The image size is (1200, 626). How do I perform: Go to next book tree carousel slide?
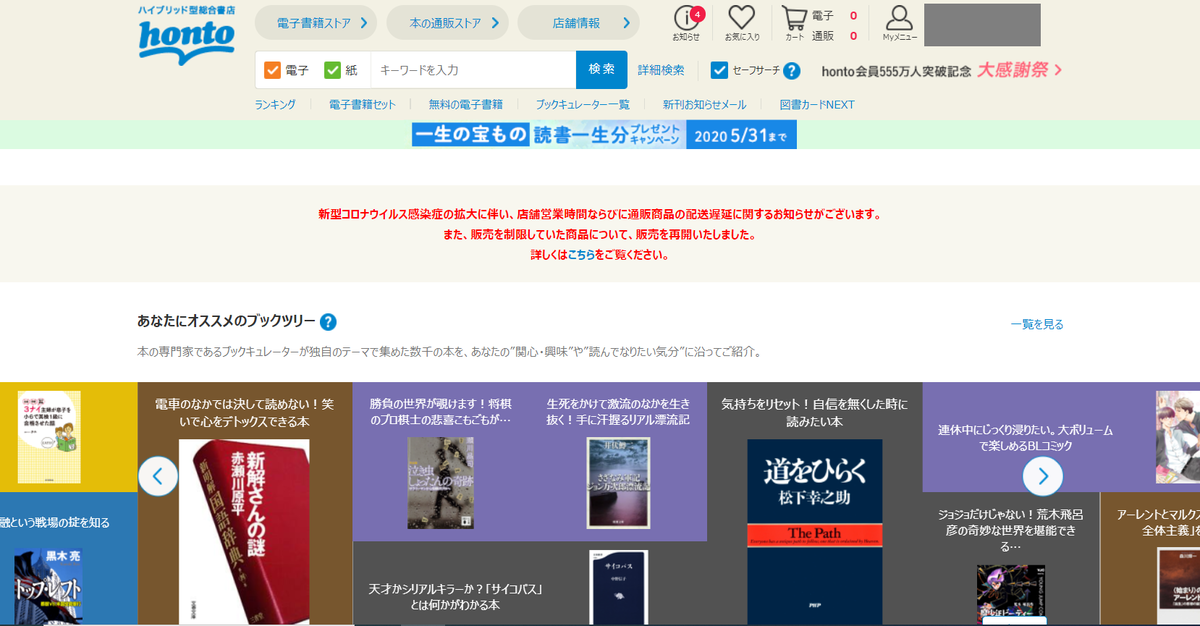click(x=1042, y=476)
